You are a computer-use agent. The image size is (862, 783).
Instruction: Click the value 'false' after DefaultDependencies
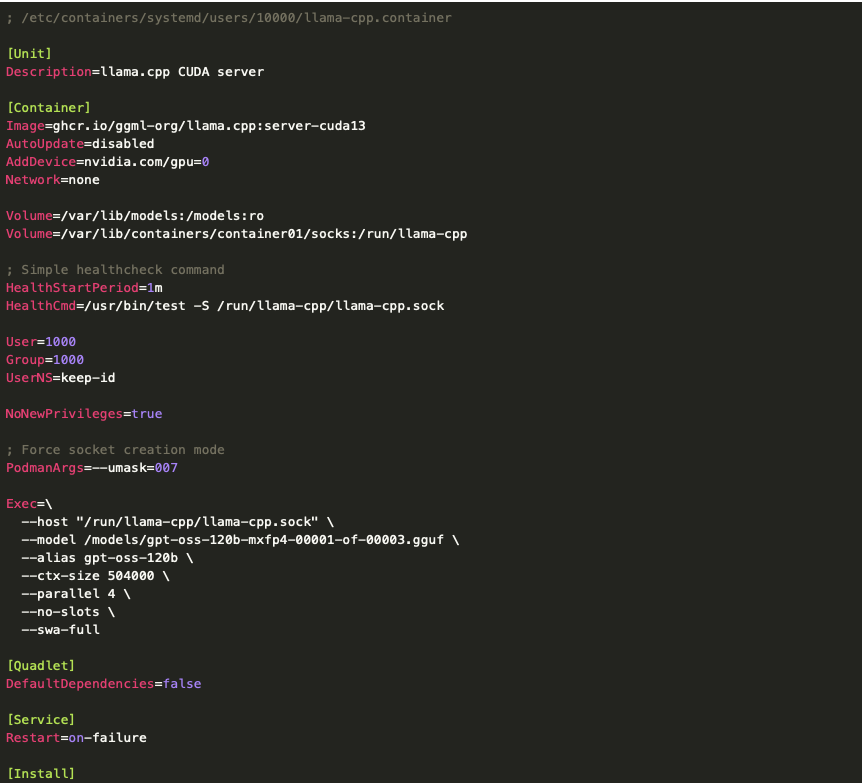click(x=182, y=684)
